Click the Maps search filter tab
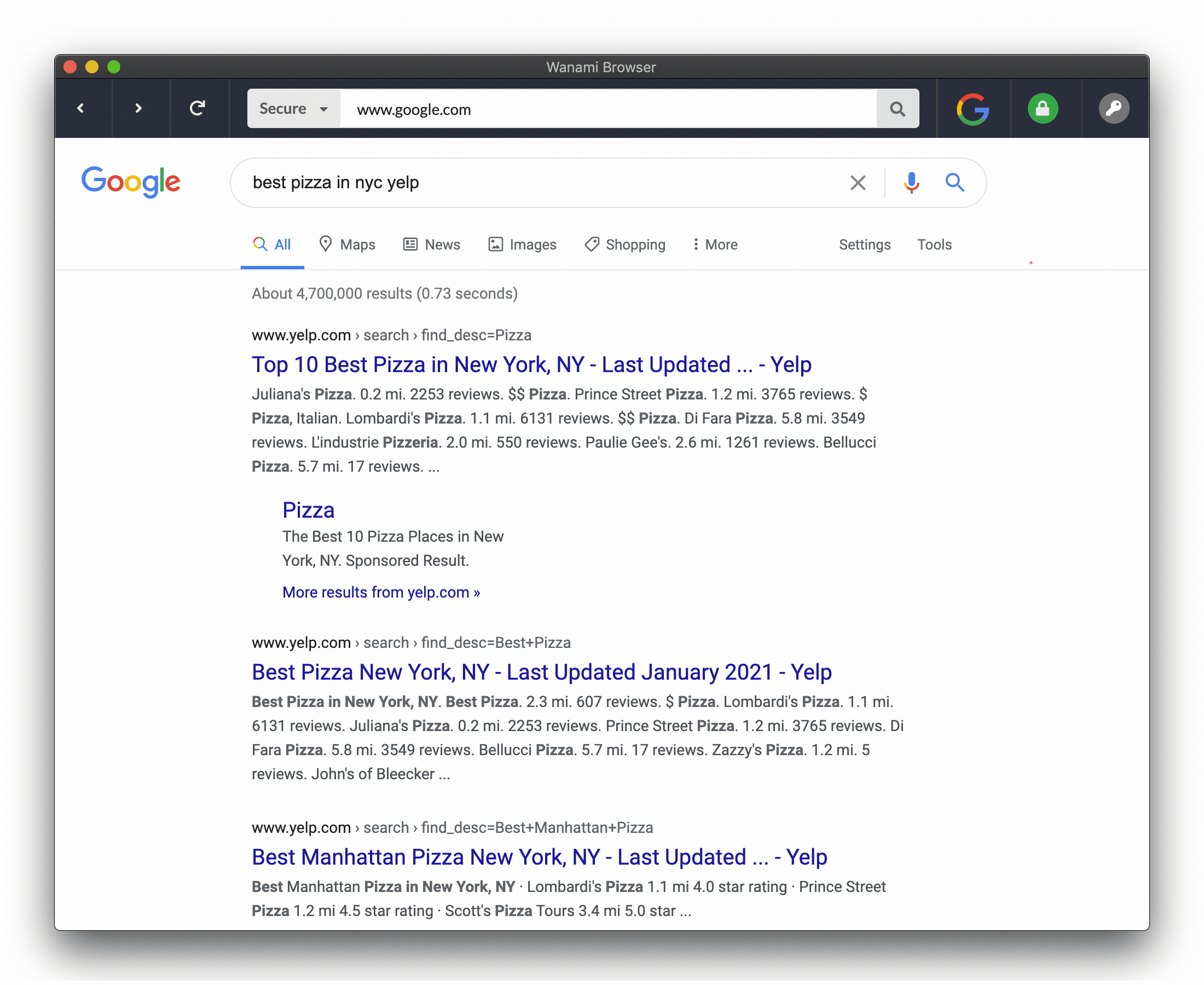 coord(347,244)
